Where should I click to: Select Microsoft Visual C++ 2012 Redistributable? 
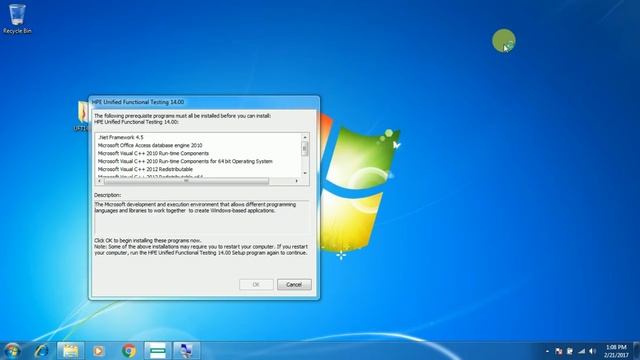(145, 169)
